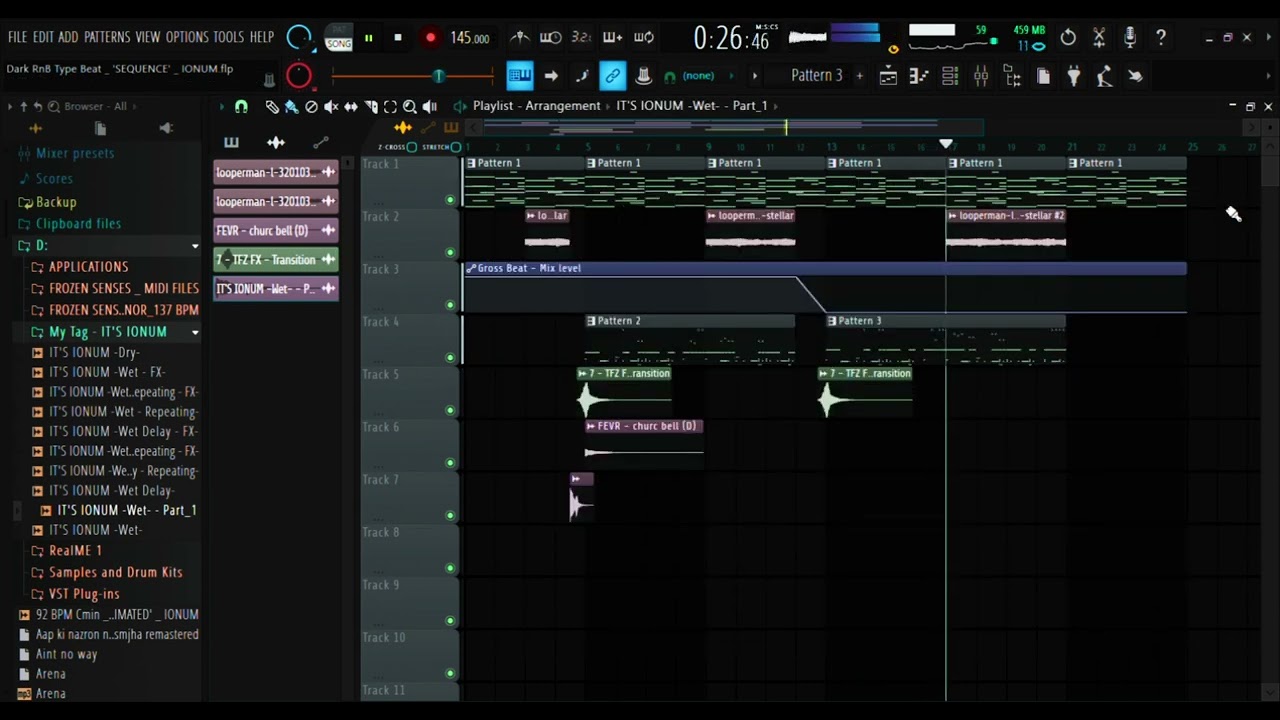The height and width of the screenshot is (720, 1280).
Task: Open the playlist view icon
Action: (x=888, y=76)
